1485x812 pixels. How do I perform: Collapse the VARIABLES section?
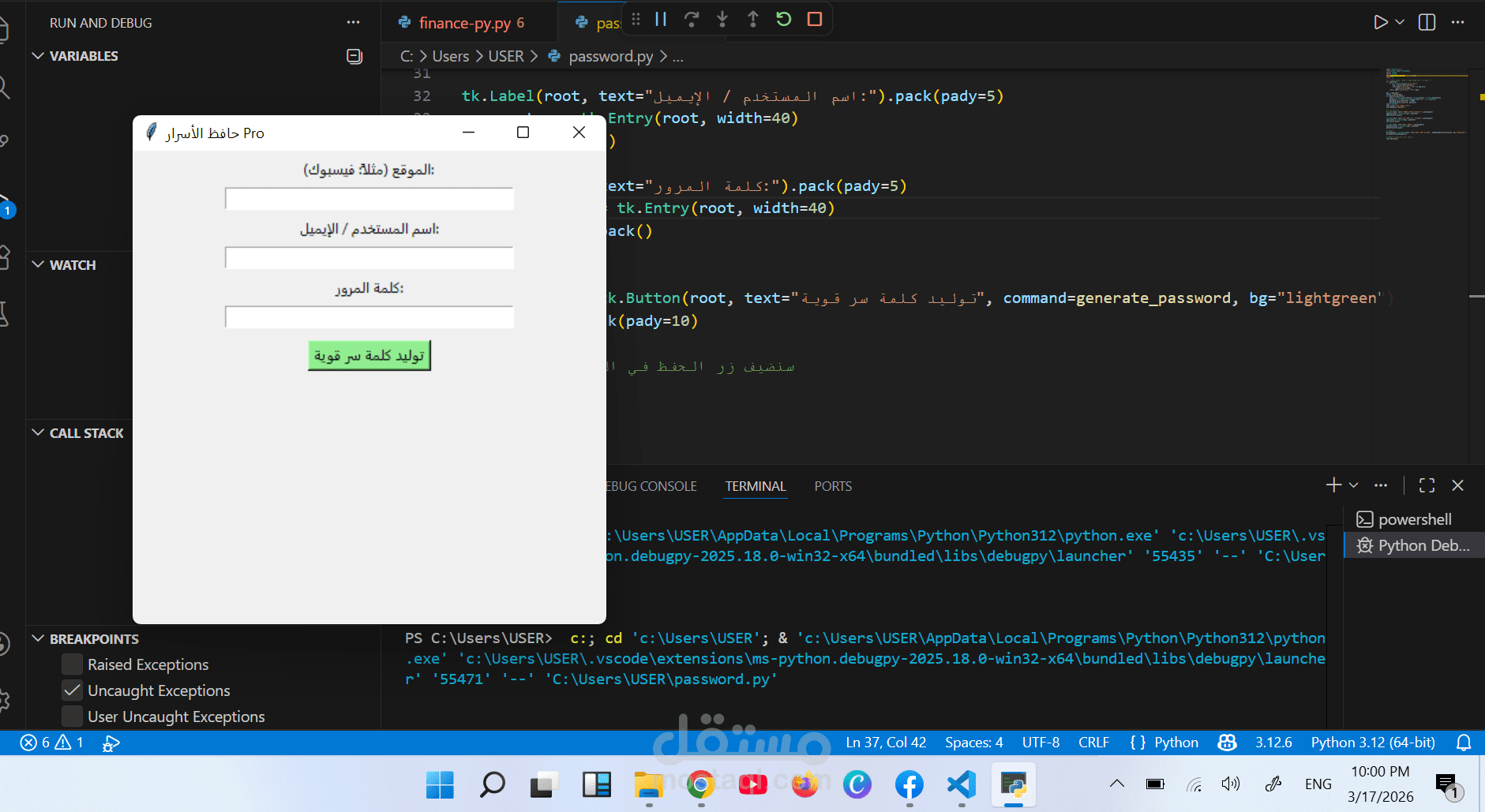tap(84, 56)
